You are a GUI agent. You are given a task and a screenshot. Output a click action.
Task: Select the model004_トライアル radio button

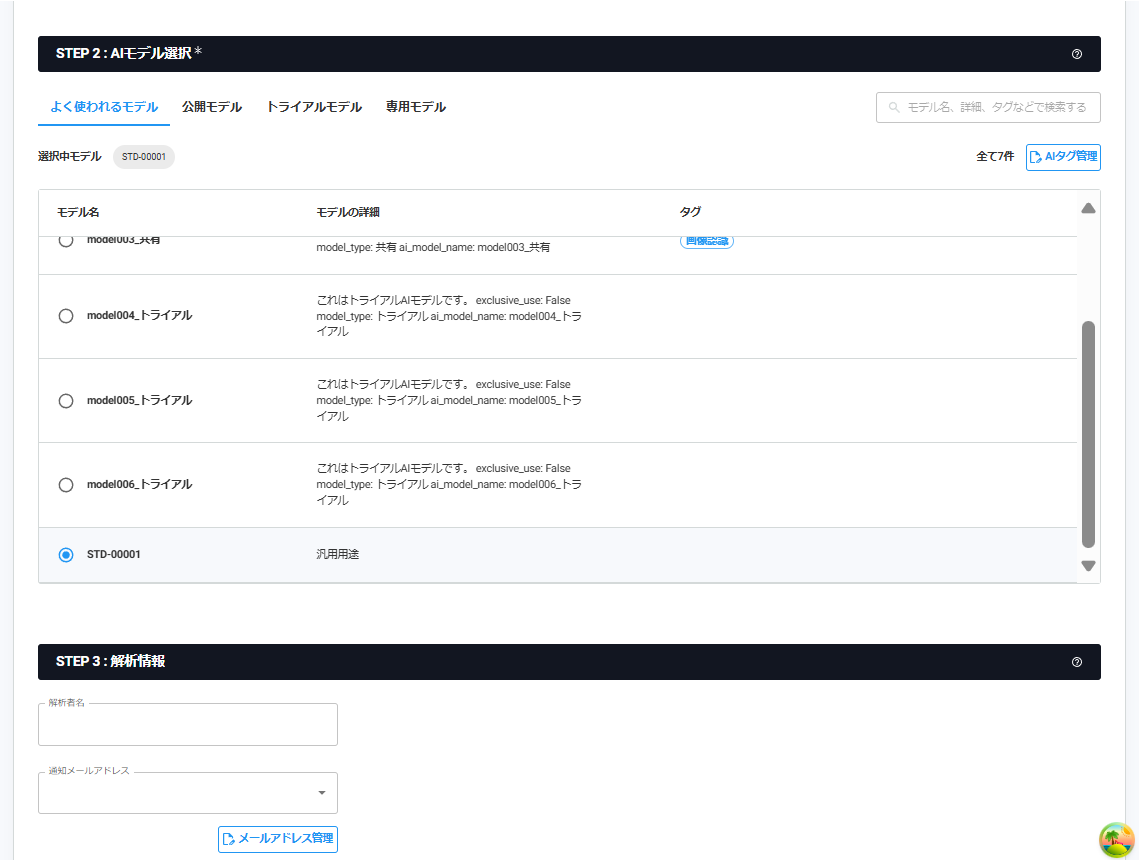[66, 316]
